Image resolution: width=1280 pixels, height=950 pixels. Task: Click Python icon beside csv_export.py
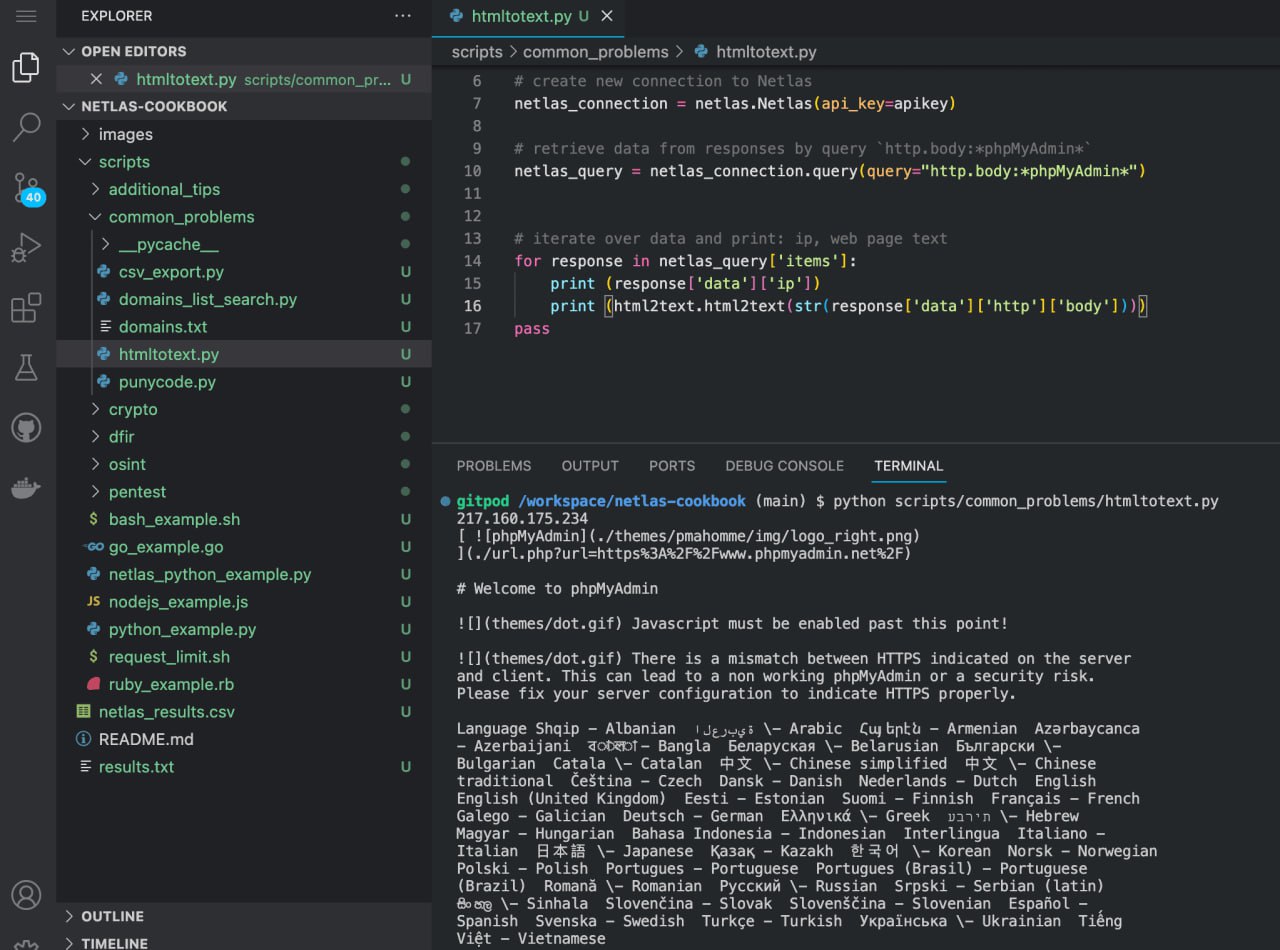tap(103, 272)
